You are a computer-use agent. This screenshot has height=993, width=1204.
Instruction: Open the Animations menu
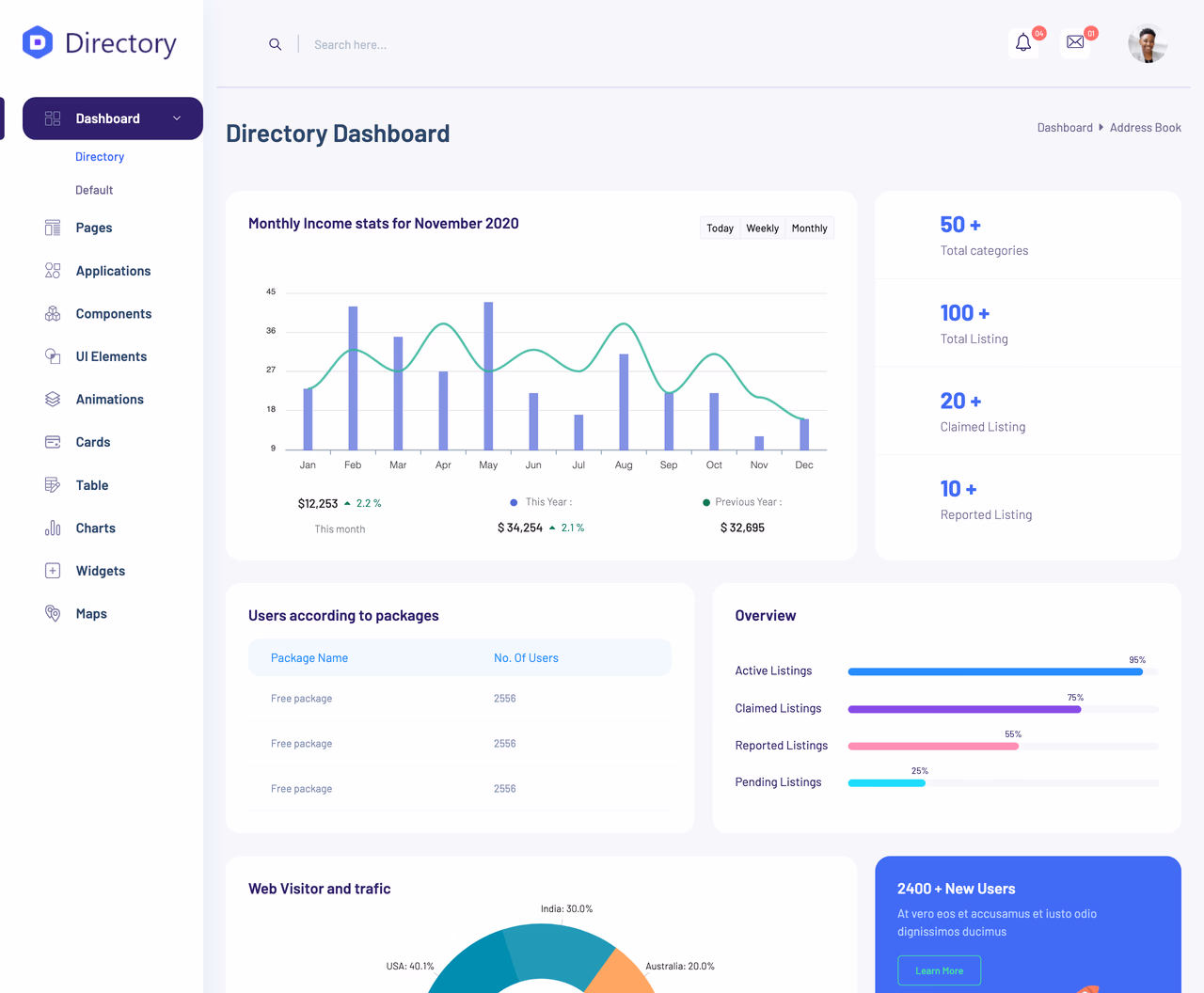tap(110, 399)
